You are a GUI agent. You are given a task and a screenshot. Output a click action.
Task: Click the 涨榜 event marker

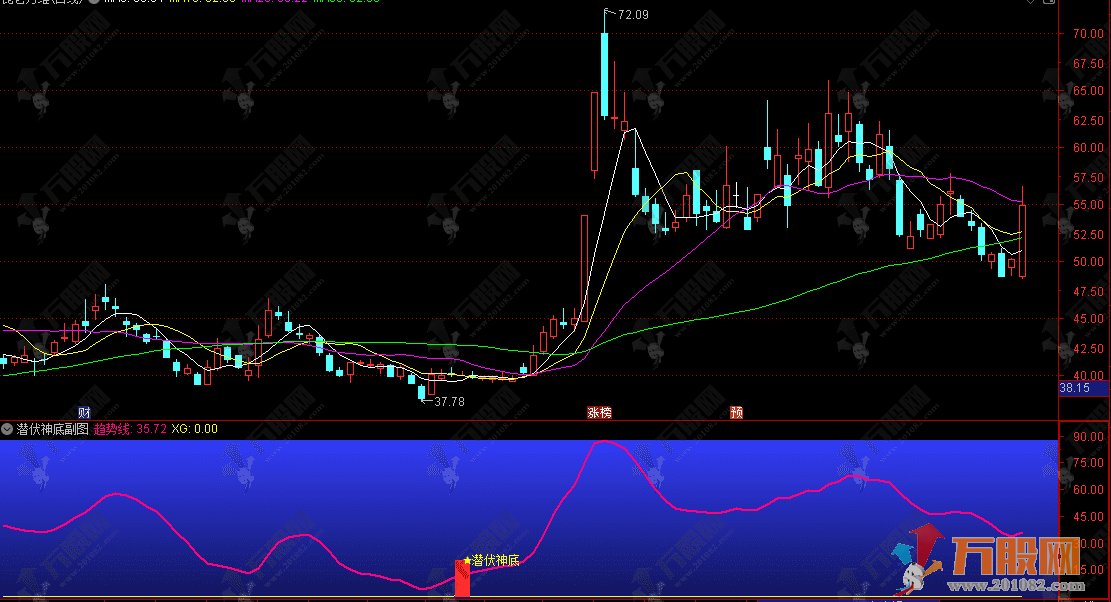[x=600, y=412]
